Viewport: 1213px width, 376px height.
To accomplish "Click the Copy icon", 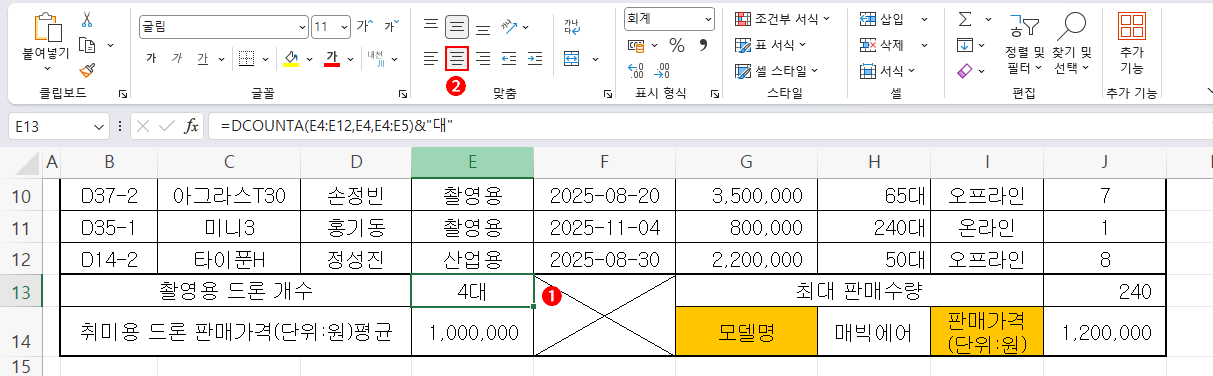I will pyautogui.click(x=87, y=45).
